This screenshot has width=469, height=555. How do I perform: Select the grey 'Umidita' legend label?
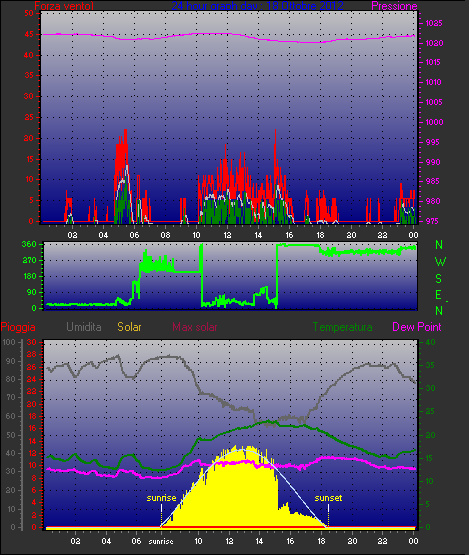[84, 327]
